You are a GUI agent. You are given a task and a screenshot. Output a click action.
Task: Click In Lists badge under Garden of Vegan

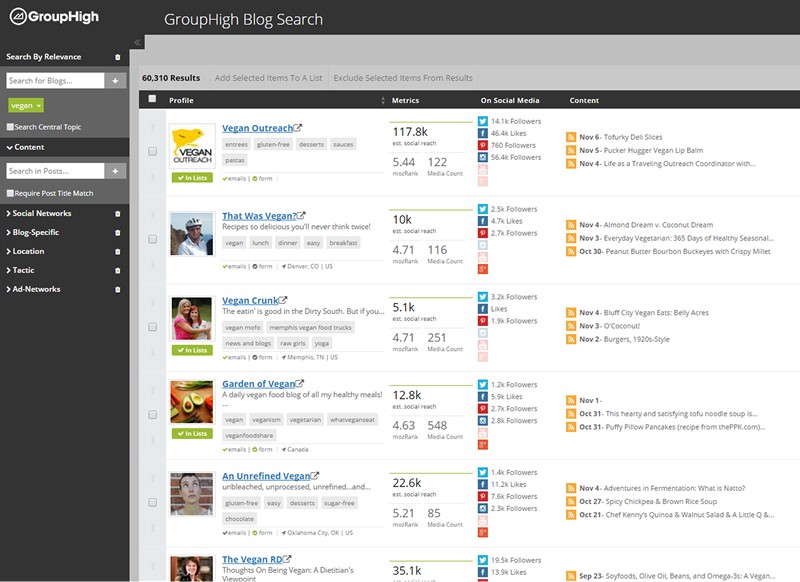(192, 434)
